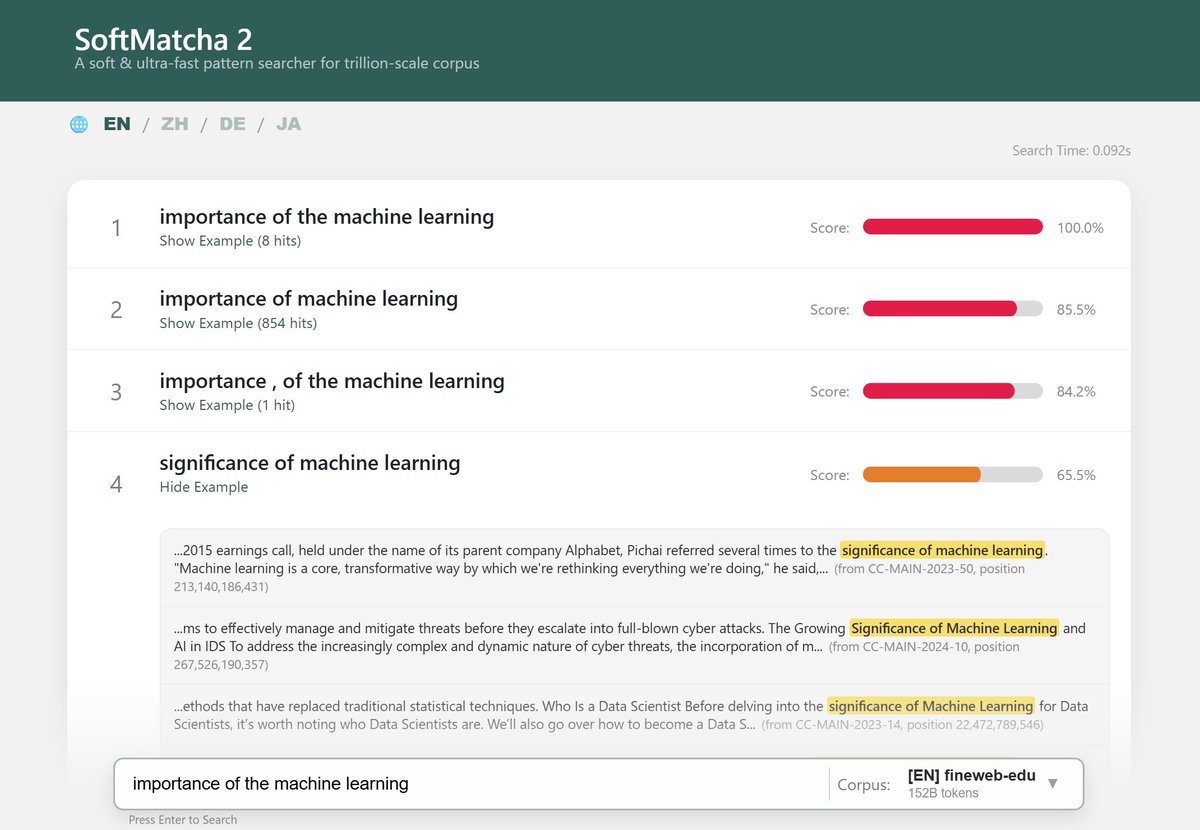The width and height of the screenshot is (1200, 830).
Task: Click the example about Data Scientists
Action: click(x=634, y=714)
